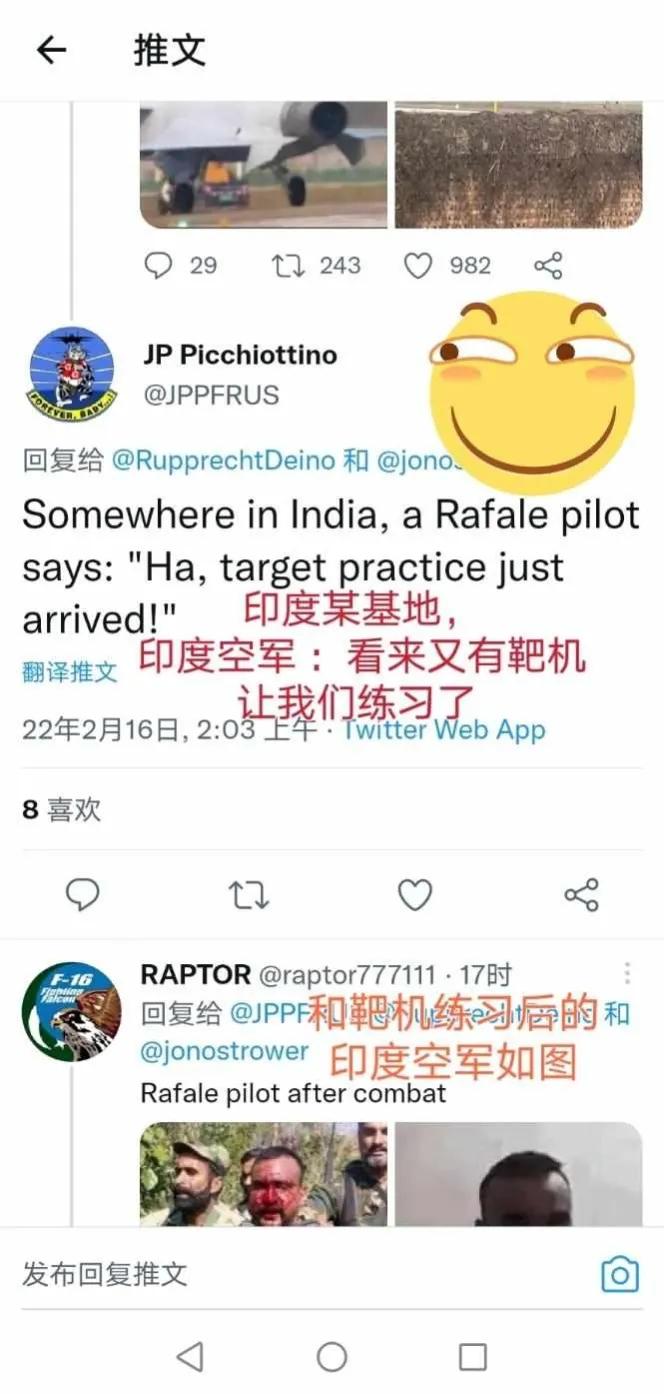This screenshot has width=664, height=1394.
Task: Tap the Android home circle button
Action: [332, 1357]
